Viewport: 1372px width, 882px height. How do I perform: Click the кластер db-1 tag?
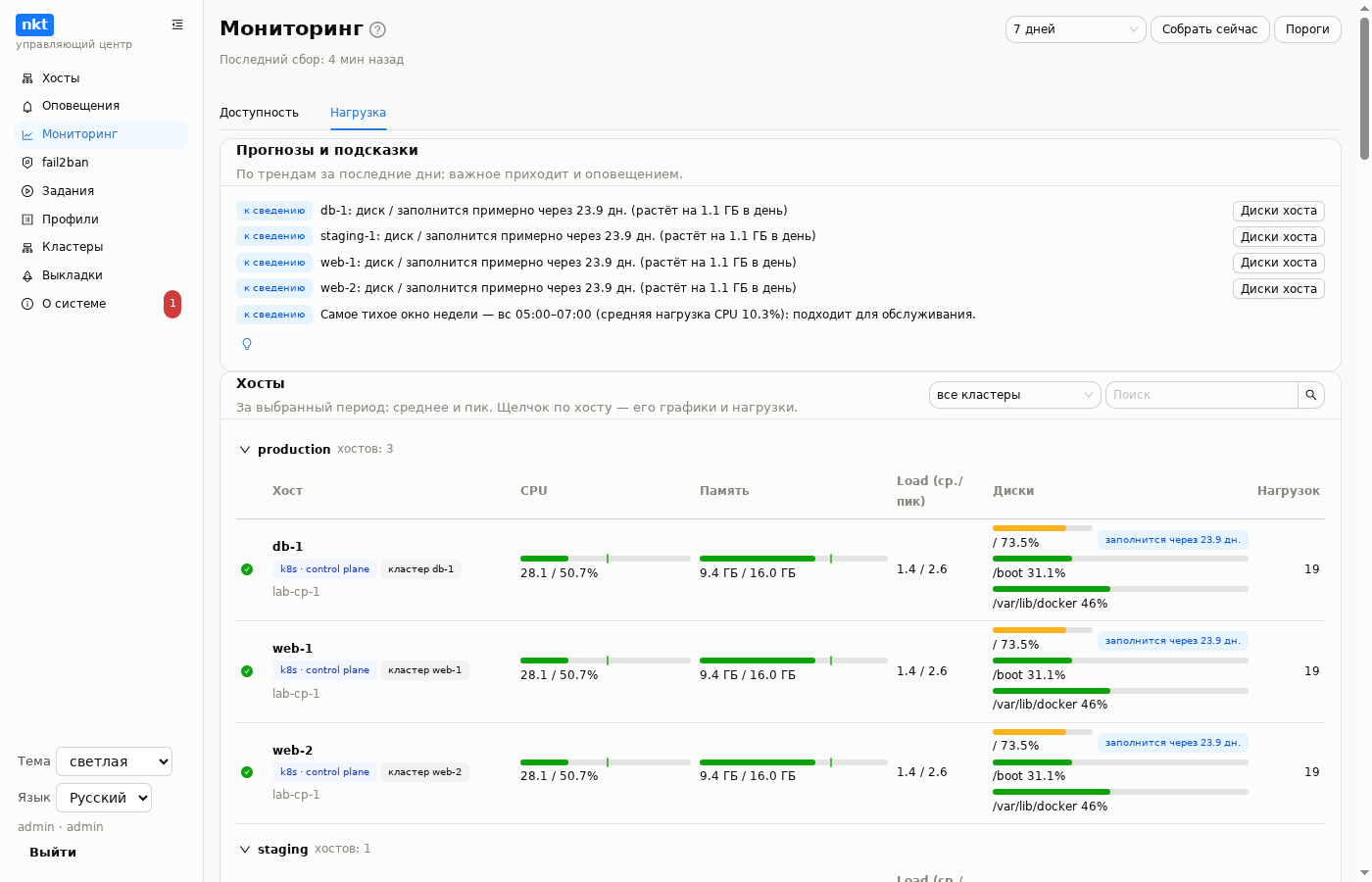420,569
